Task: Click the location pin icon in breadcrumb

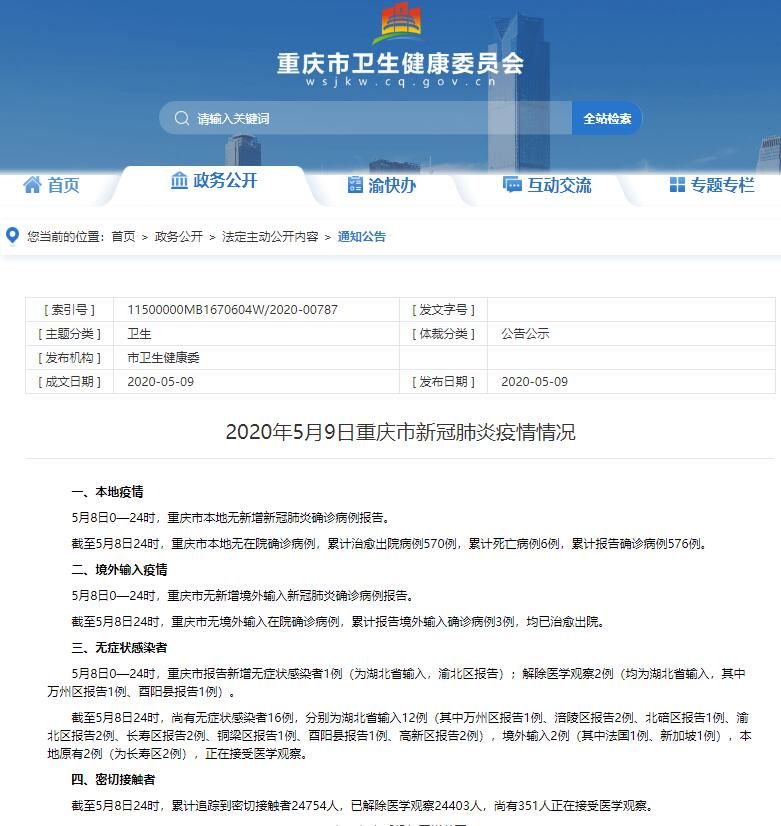Action: click(x=12, y=236)
